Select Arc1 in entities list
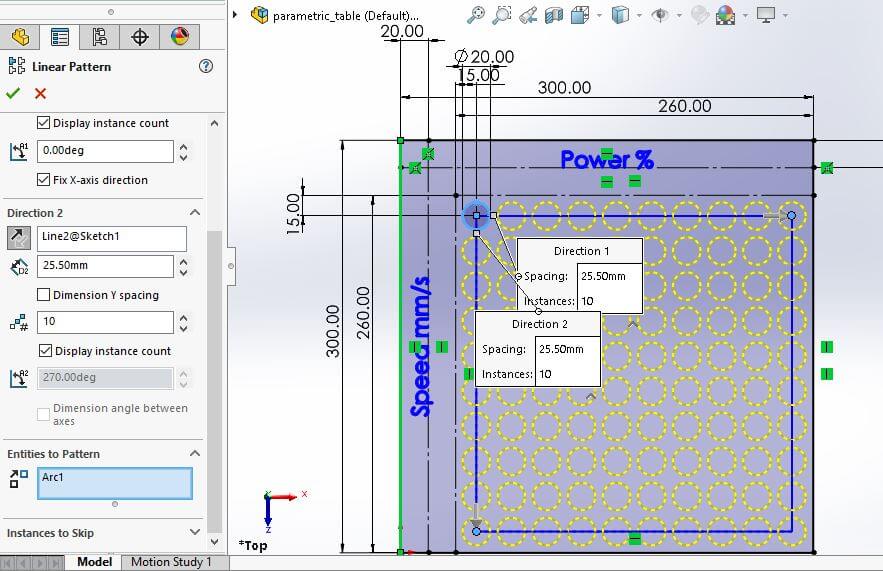 pyautogui.click(x=53, y=477)
